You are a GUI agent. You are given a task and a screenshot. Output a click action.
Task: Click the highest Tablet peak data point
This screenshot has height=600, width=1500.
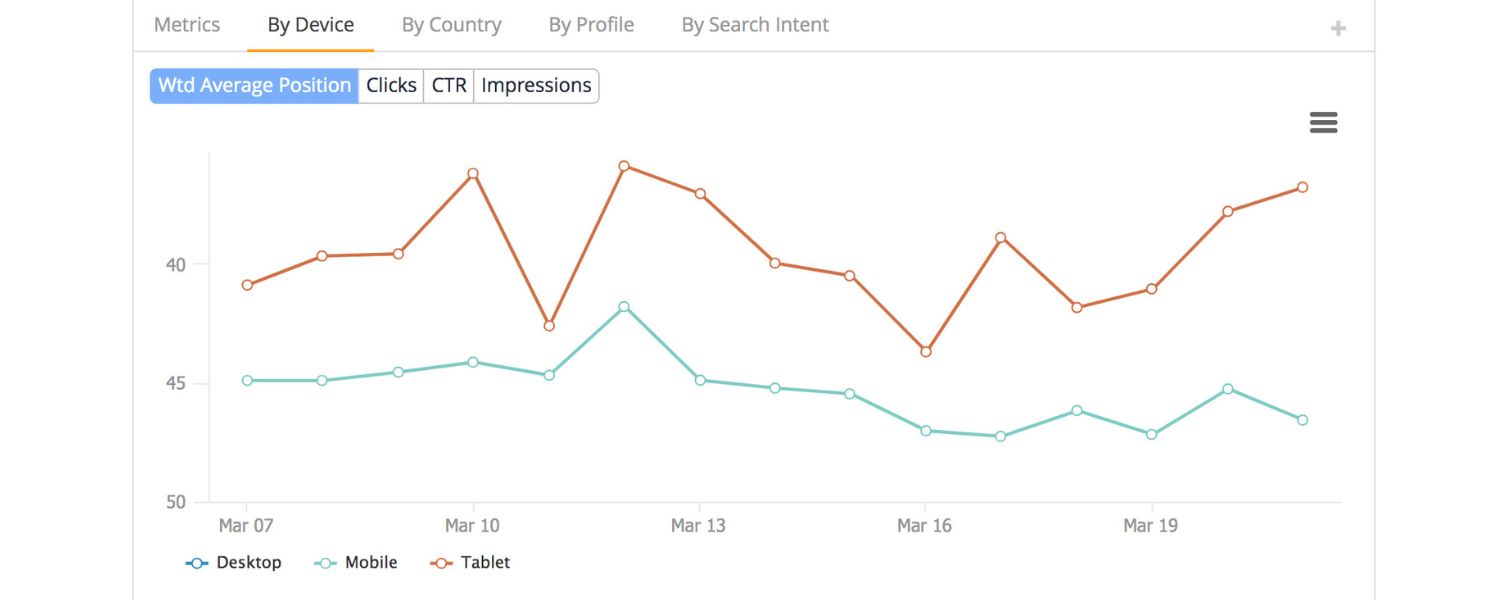(x=625, y=166)
